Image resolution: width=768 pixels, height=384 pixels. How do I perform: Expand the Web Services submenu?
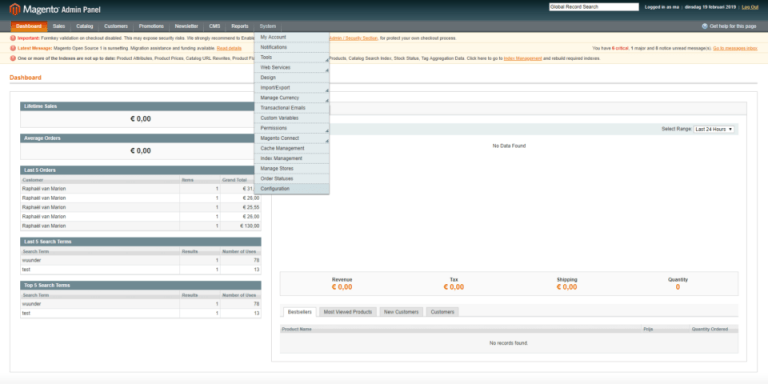click(291, 68)
